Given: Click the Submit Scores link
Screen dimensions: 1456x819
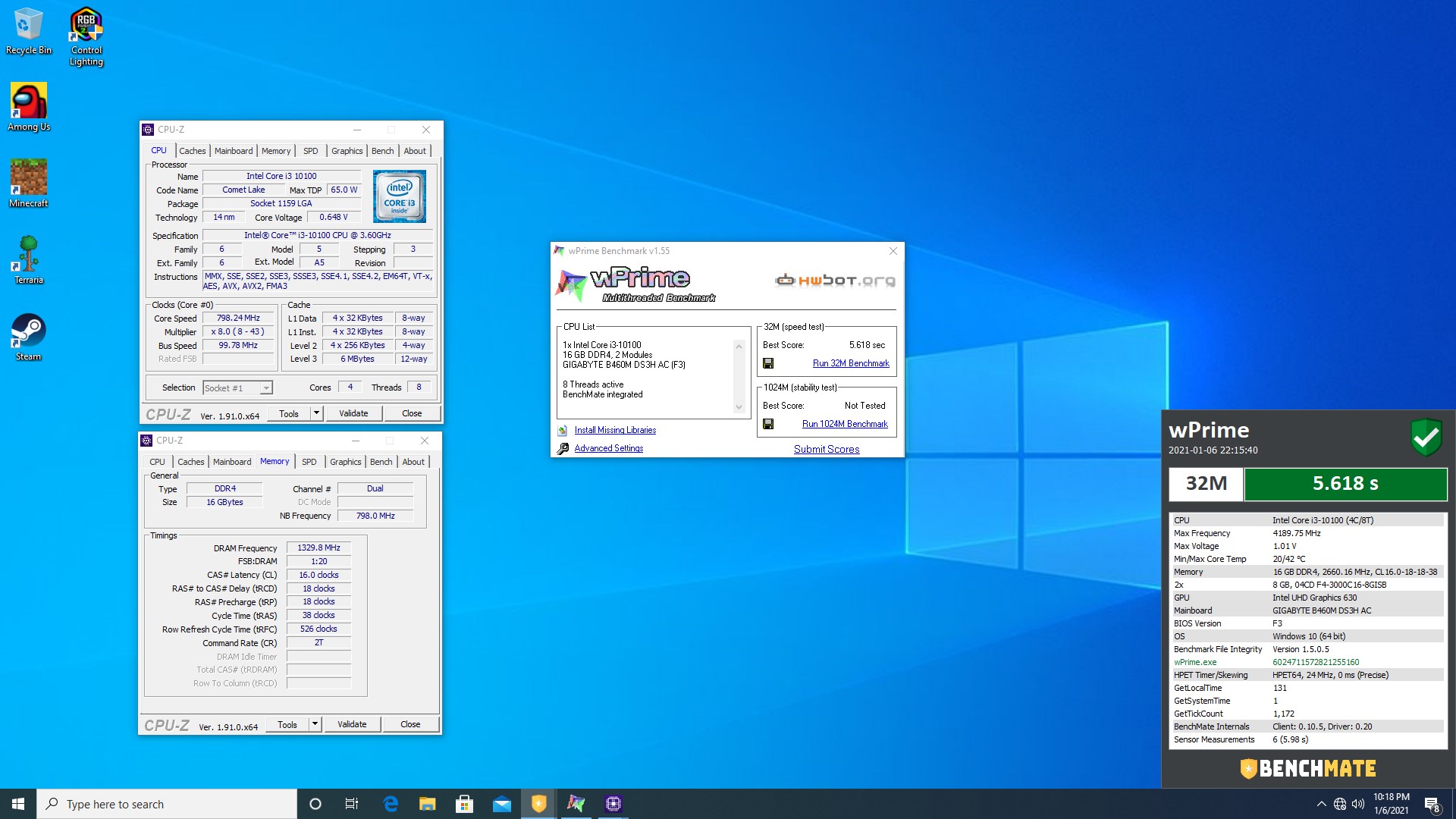Looking at the screenshot, I should (x=827, y=449).
